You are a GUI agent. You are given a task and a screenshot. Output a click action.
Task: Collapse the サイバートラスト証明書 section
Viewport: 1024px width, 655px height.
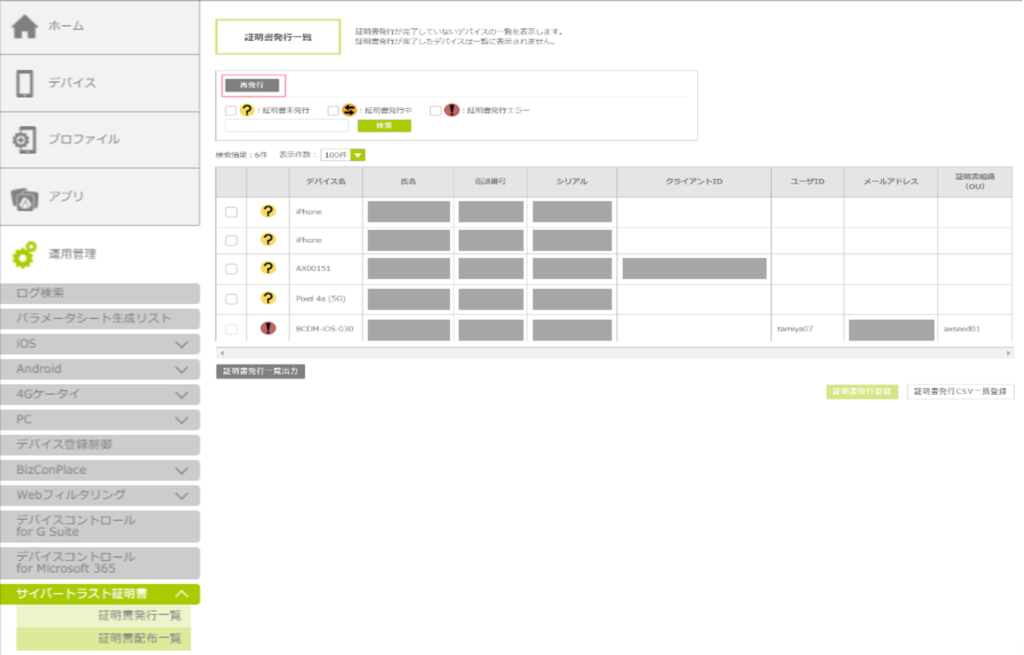(x=181, y=594)
